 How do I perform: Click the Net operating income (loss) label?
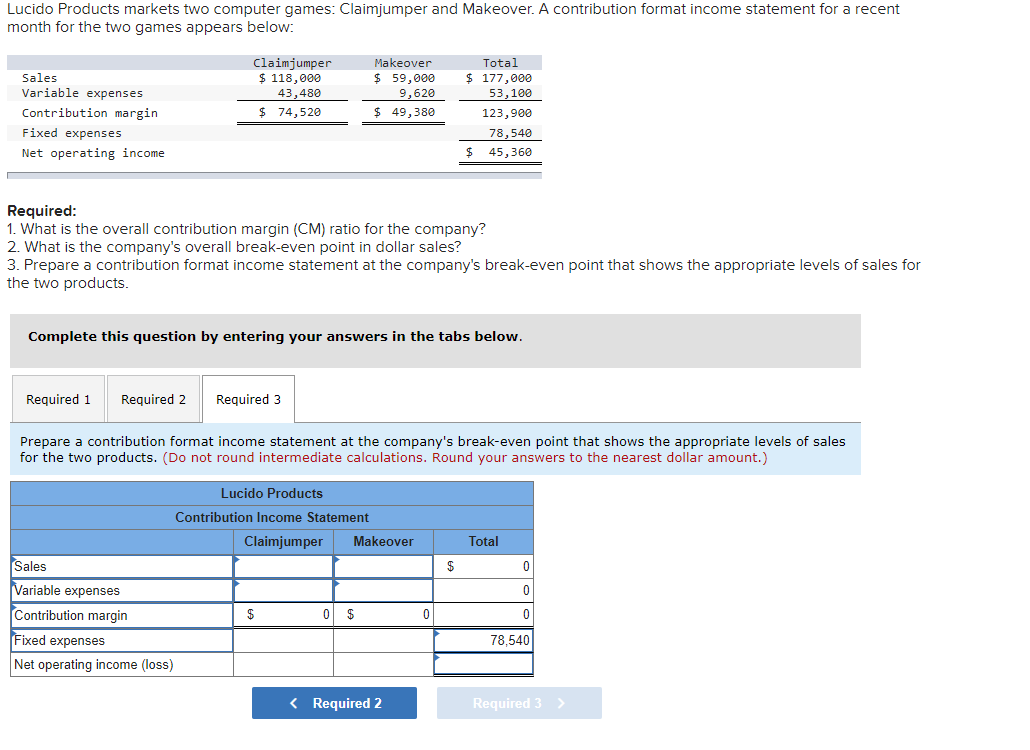(x=94, y=665)
